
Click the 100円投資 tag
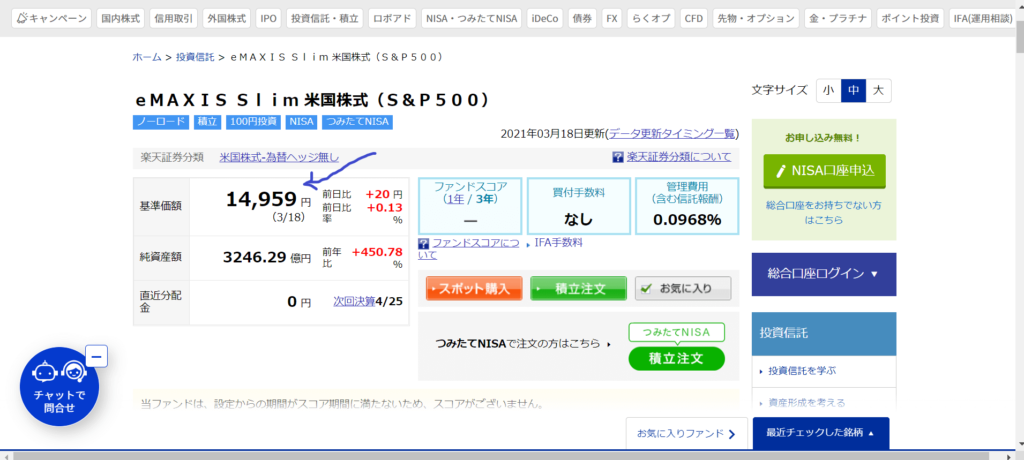tap(253, 122)
